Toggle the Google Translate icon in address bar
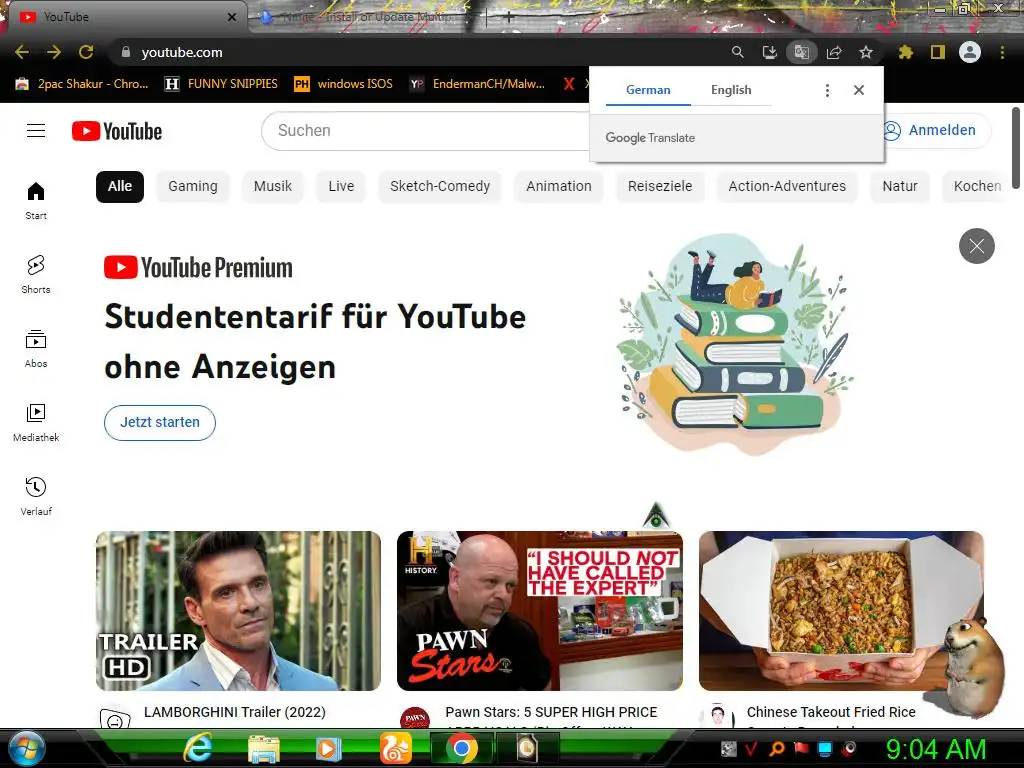This screenshot has height=768, width=1024. (x=801, y=52)
